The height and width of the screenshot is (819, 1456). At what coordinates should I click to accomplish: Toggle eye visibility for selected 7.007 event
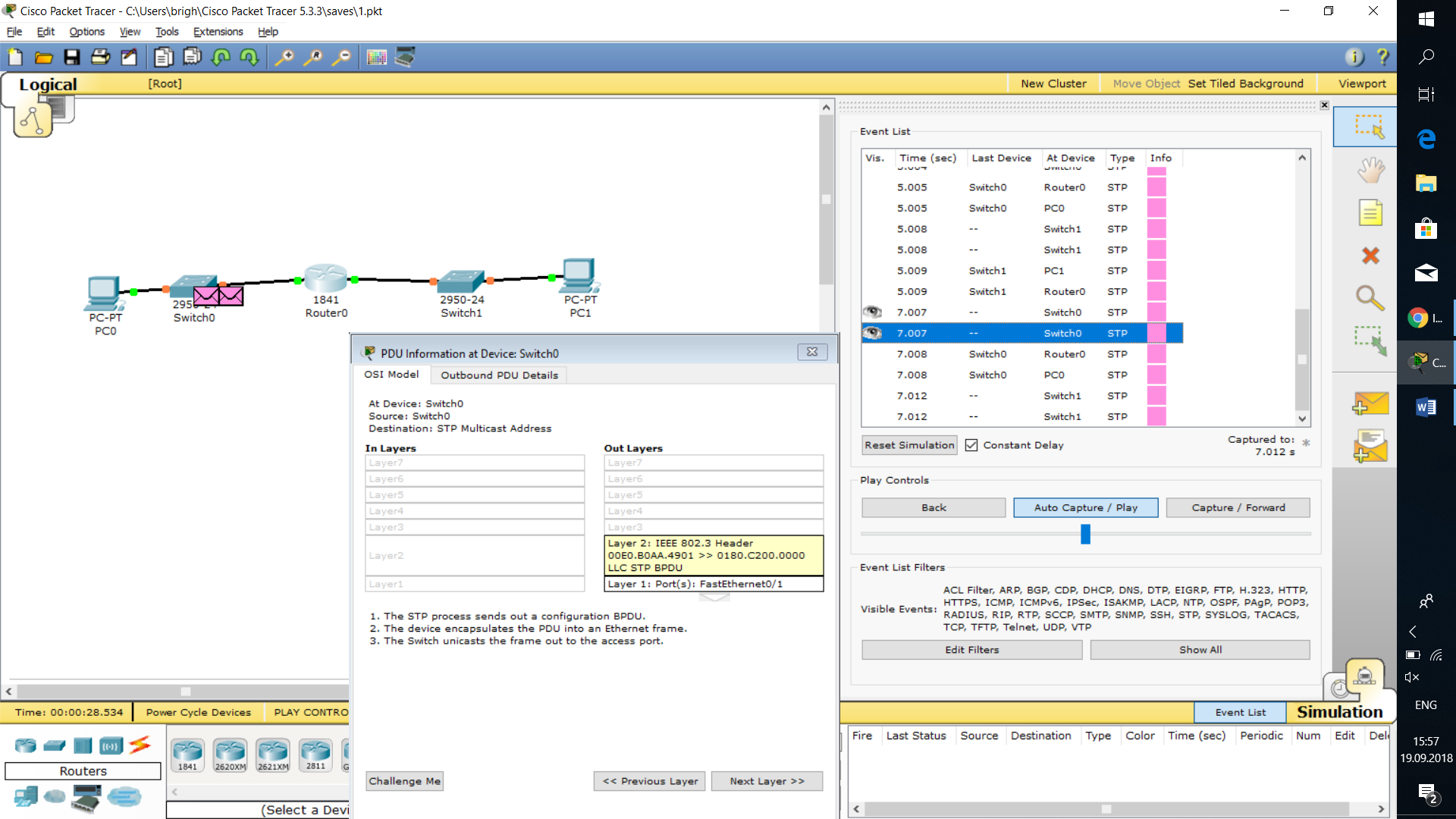pyautogui.click(x=872, y=333)
